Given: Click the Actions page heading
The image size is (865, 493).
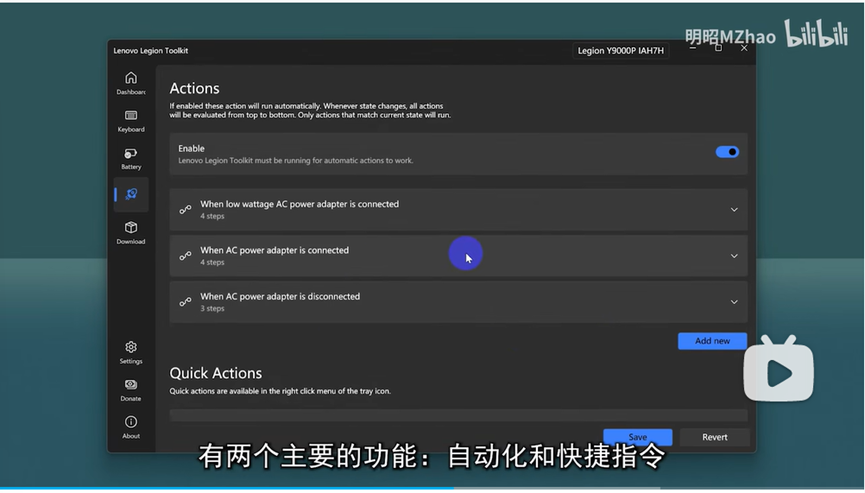Looking at the screenshot, I should [194, 88].
